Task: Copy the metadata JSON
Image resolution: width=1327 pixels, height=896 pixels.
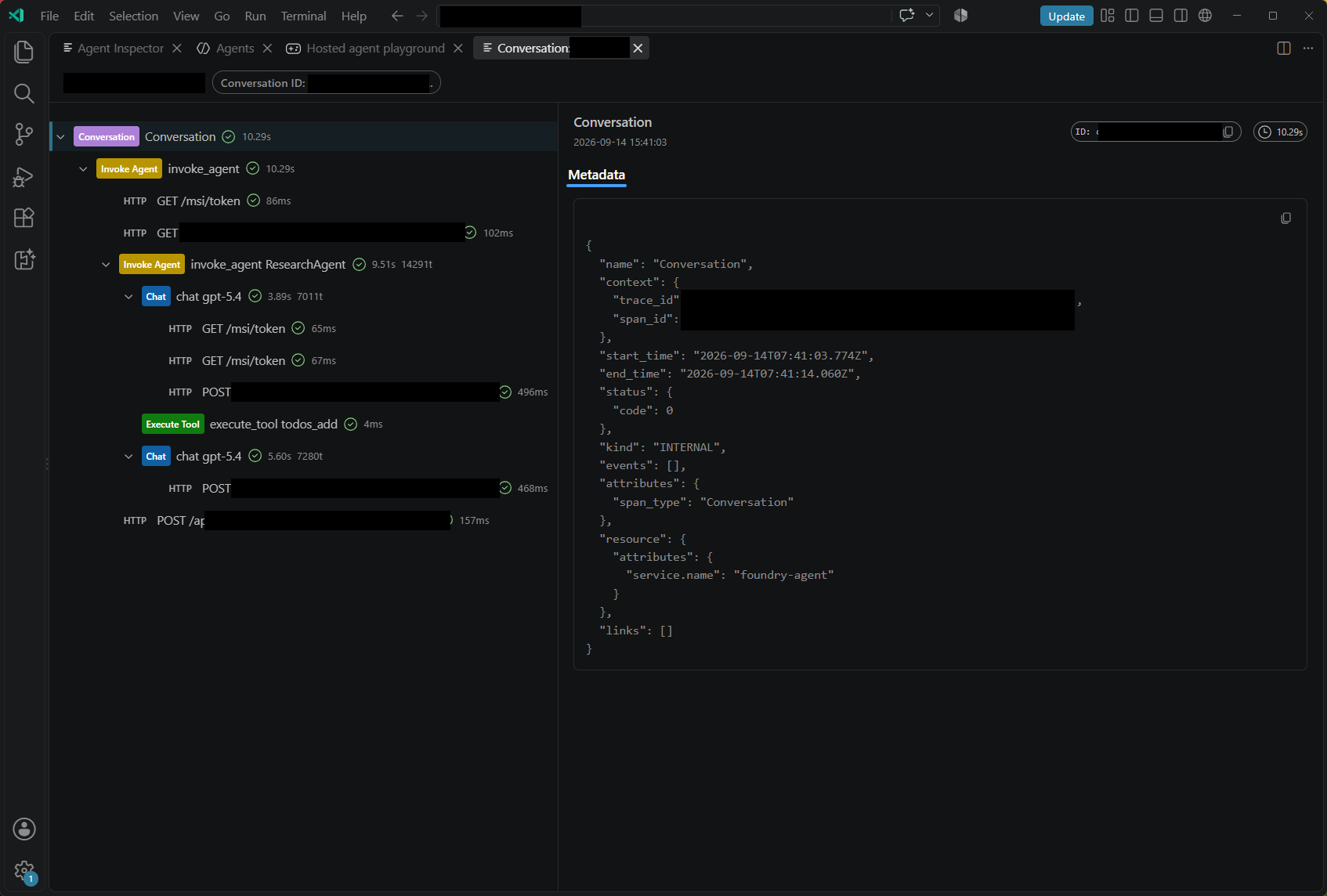Action: click(1285, 219)
